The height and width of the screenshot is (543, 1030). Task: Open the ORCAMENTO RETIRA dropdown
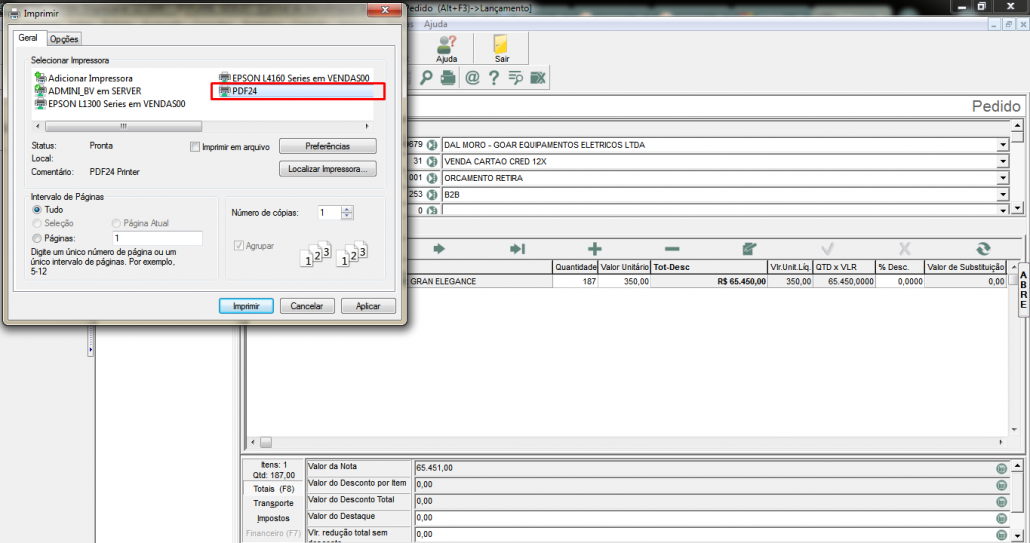tap(1002, 179)
